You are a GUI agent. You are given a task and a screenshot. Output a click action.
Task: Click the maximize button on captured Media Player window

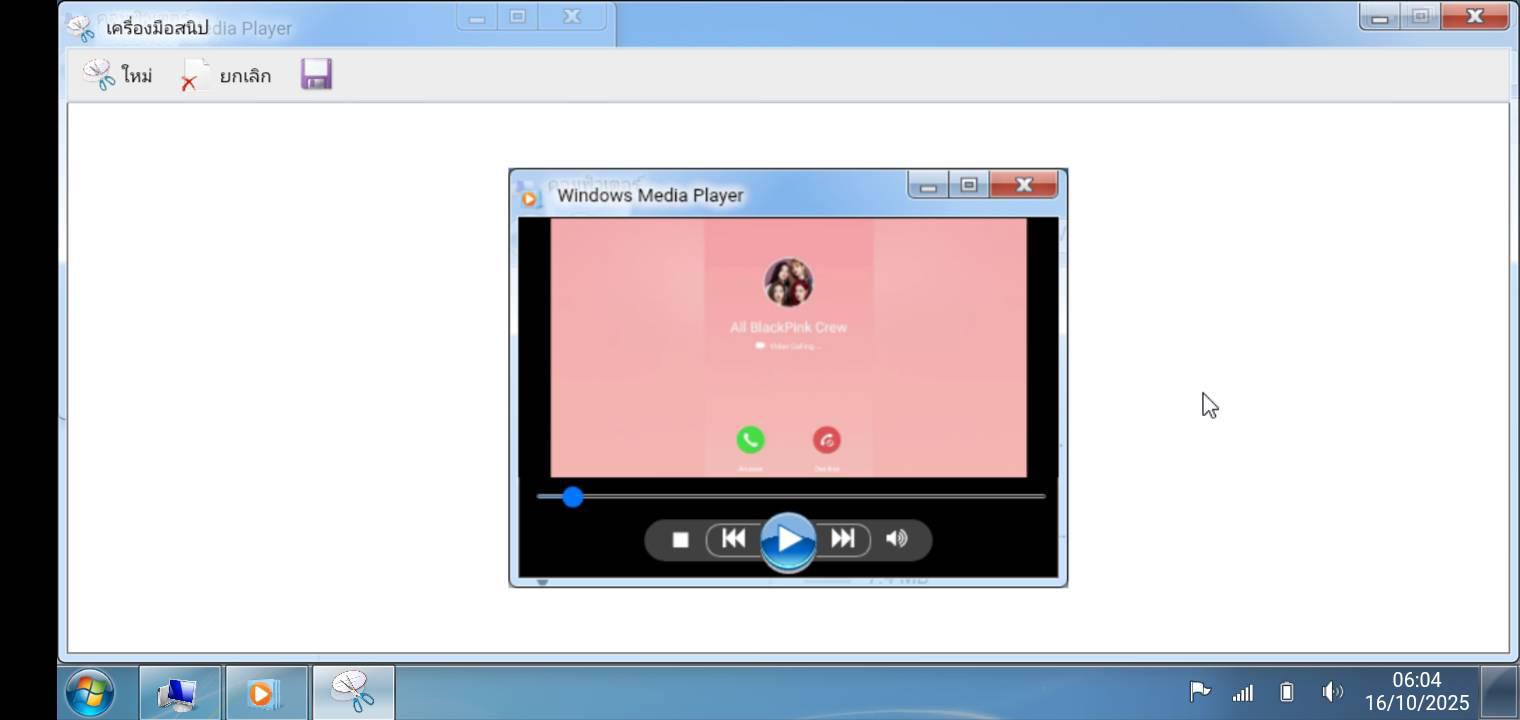[968, 184]
